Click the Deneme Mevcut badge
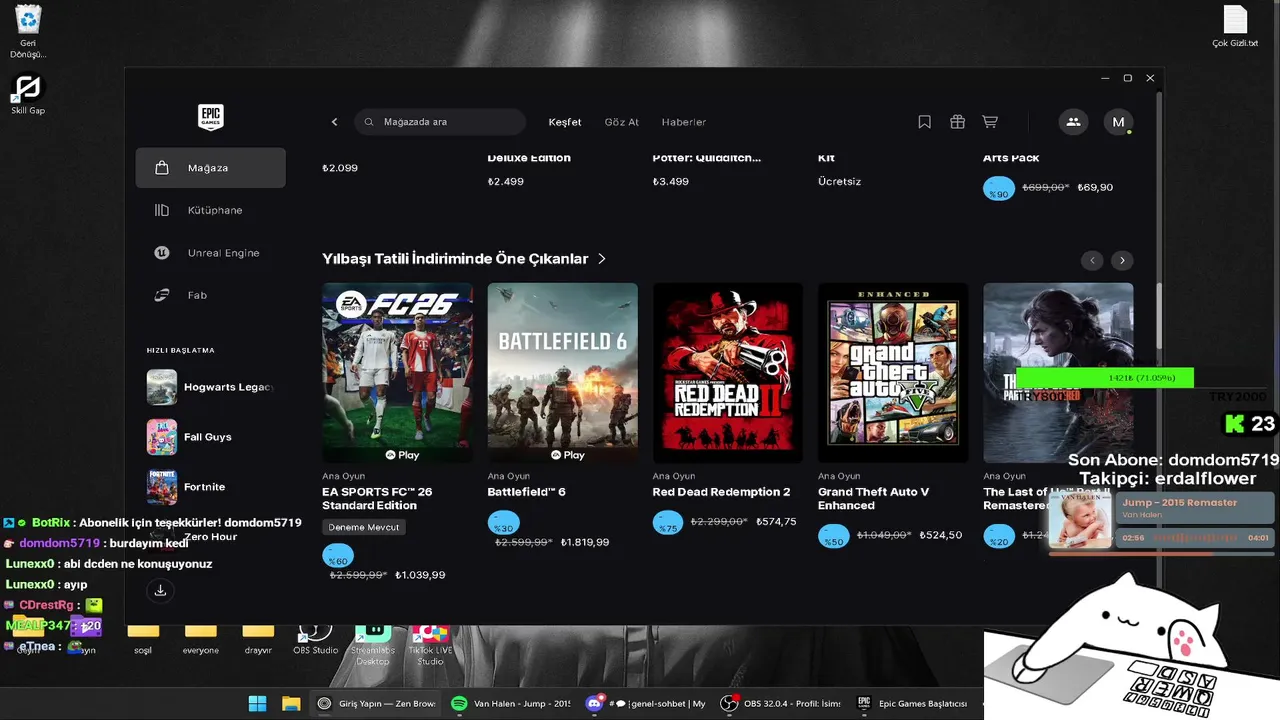Image resolution: width=1280 pixels, height=720 pixels. pyautogui.click(x=364, y=527)
